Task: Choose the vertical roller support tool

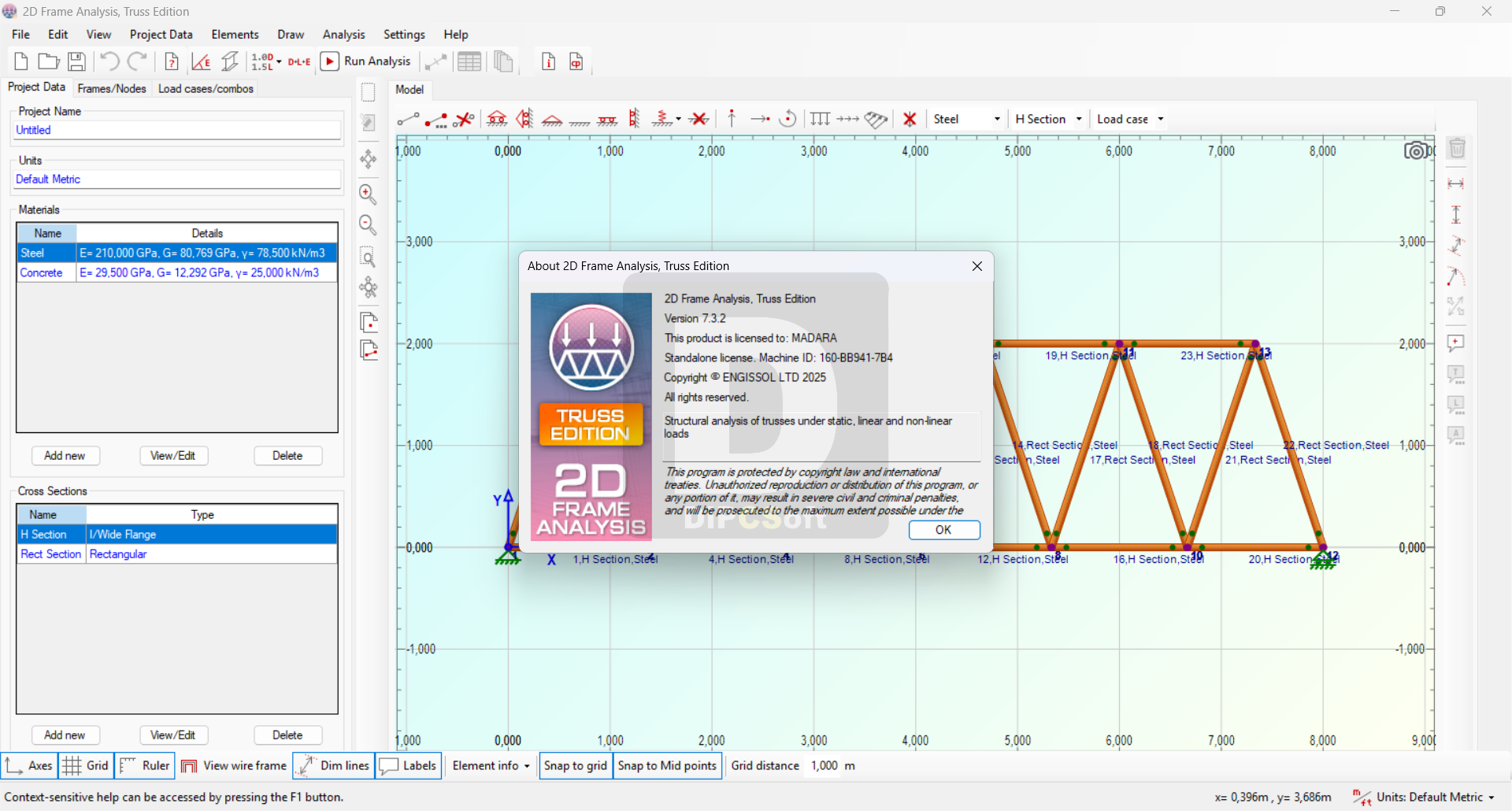Action: [x=524, y=119]
